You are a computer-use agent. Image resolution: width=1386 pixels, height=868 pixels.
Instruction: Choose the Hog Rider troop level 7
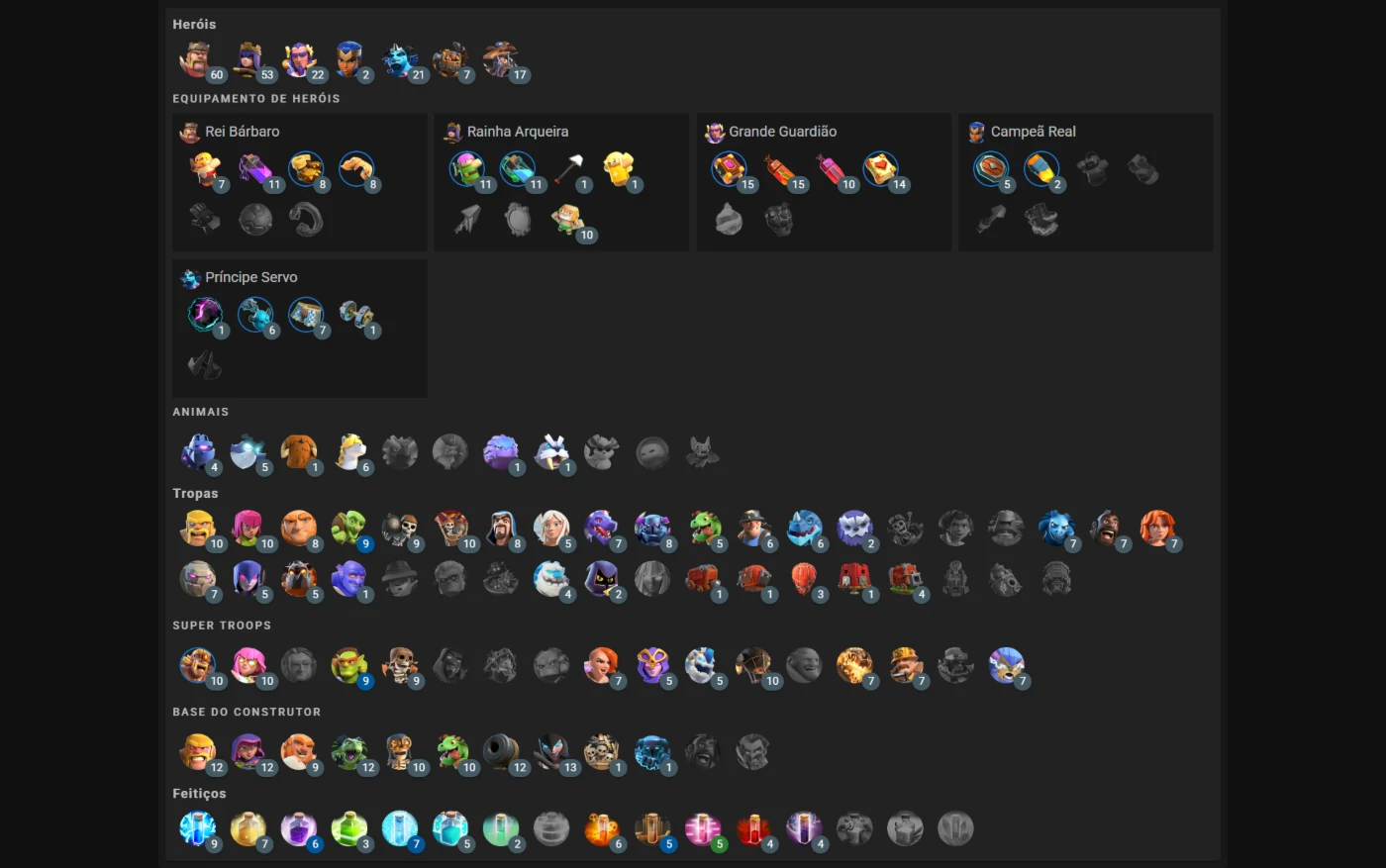(x=1106, y=529)
